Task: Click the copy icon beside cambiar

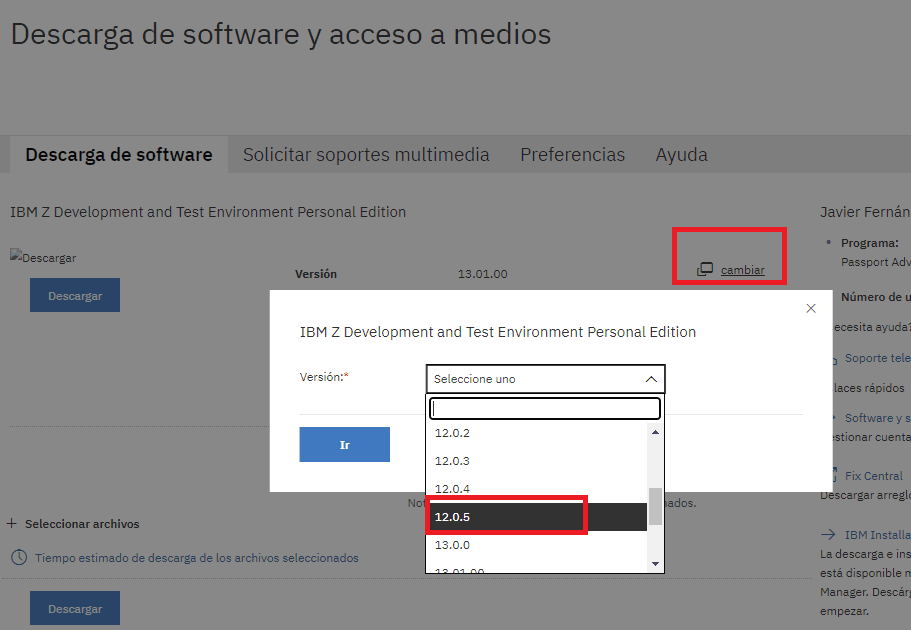Action: pos(705,269)
